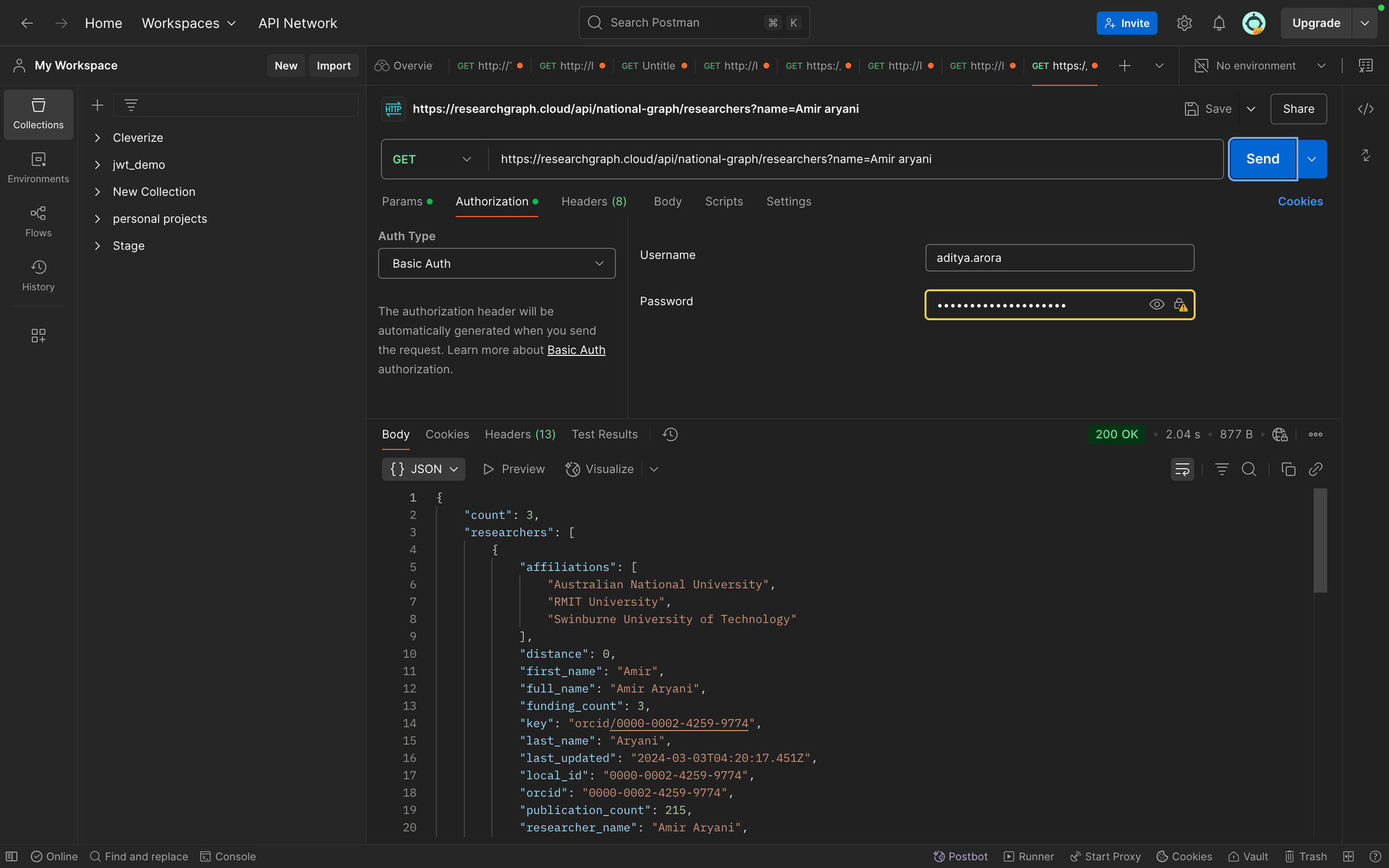Expand the jwt_demo collection
The image size is (1389, 868).
coord(97,165)
